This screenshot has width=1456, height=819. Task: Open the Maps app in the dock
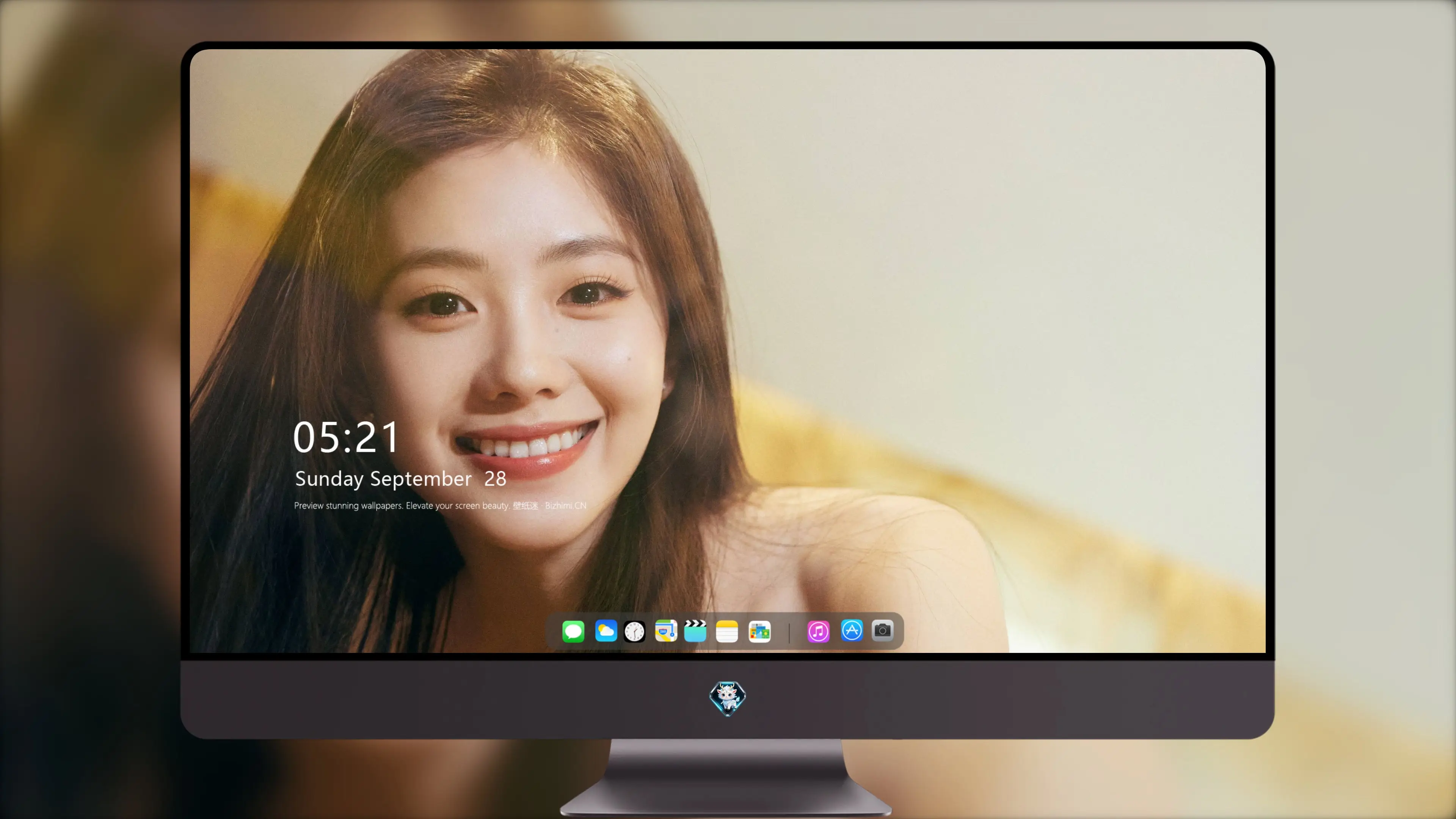(x=666, y=631)
